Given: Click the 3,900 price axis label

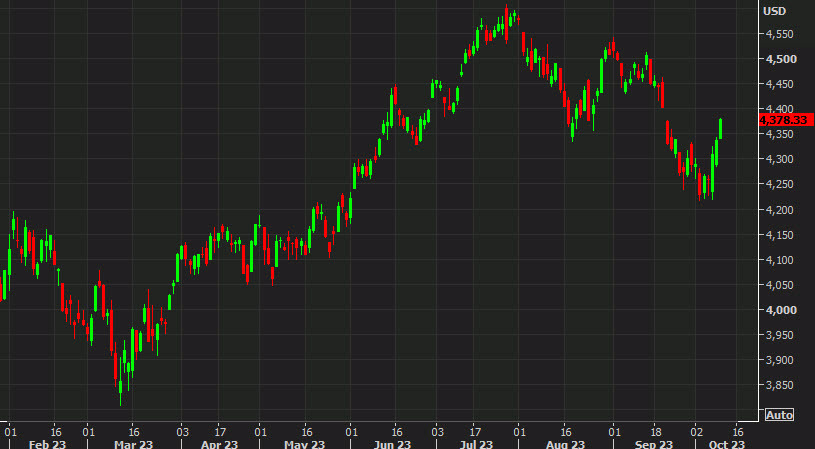Looking at the screenshot, I should [x=780, y=360].
